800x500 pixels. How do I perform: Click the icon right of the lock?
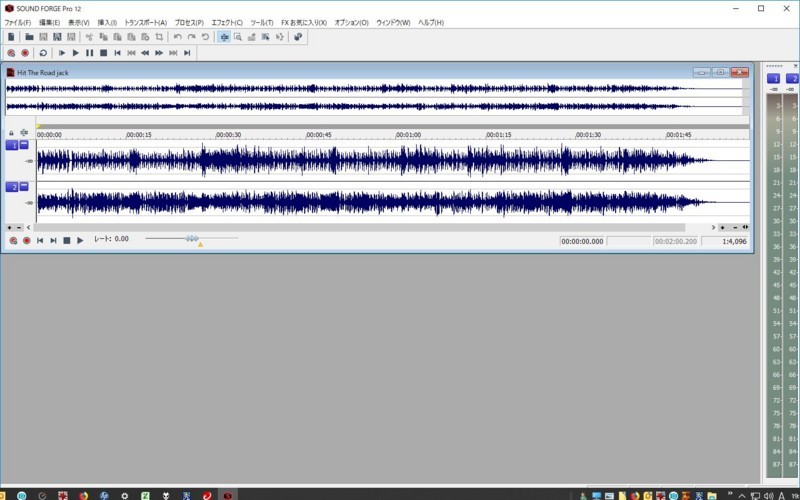(x=24, y=133)
